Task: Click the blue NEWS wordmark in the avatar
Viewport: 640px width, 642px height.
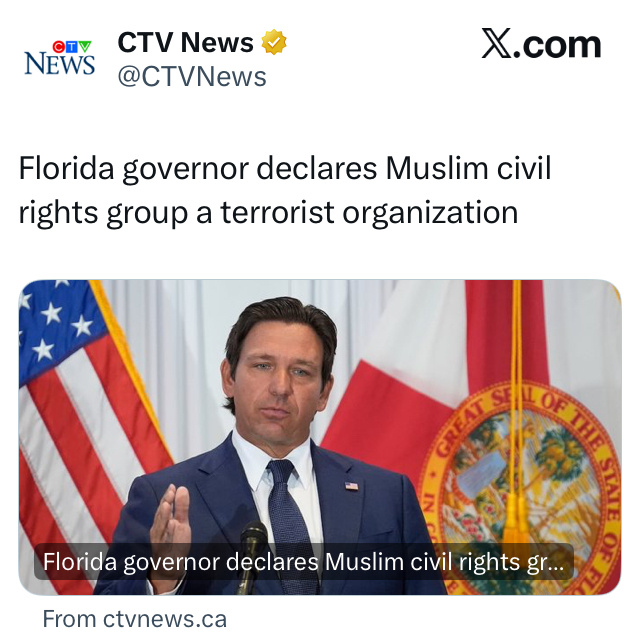Action: pos(60,64)
